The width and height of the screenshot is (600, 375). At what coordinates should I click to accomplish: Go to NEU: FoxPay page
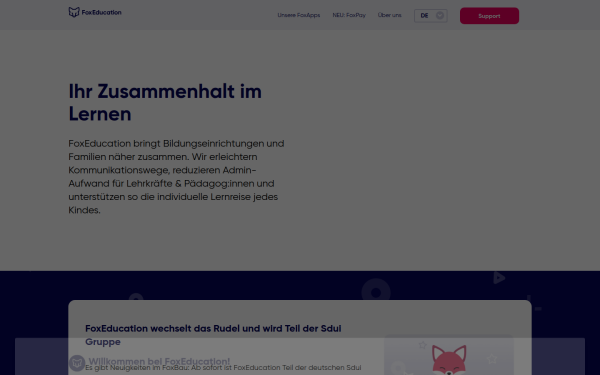point(349,15)
